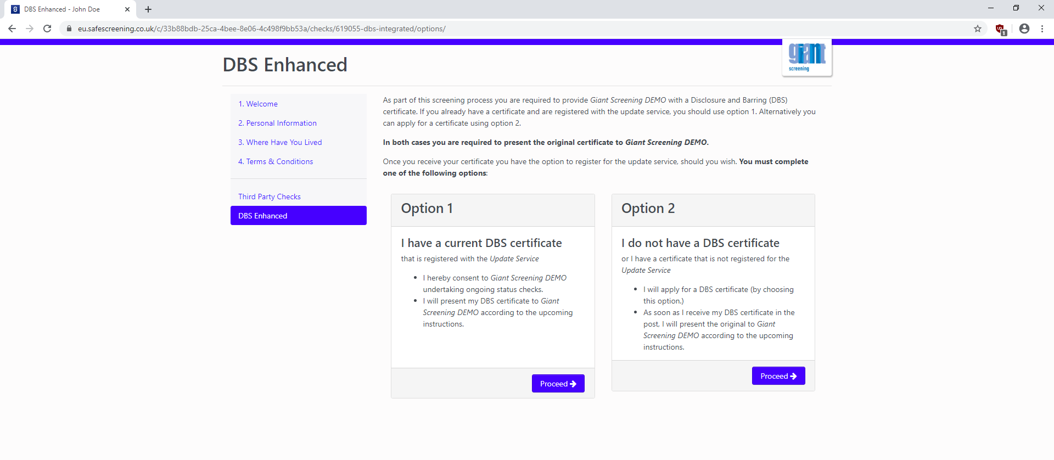Open a new browser tab
This screenshot has width=1054, height=460.
pos(148,9)
